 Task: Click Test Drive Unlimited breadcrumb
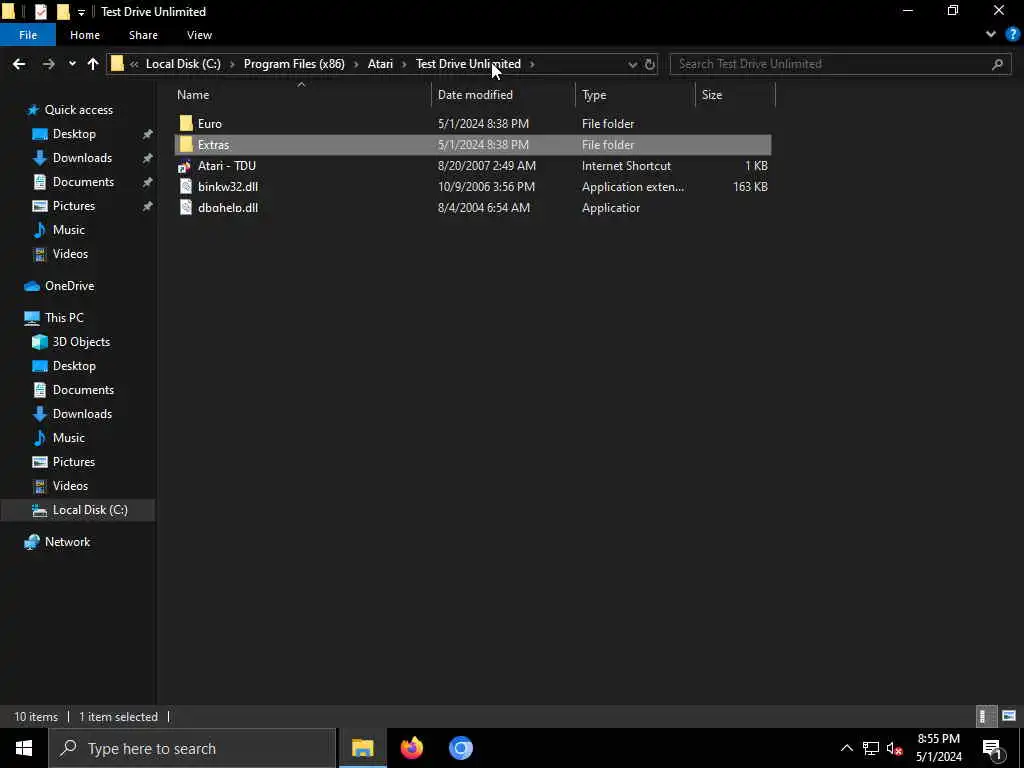(x=468, y=64)
